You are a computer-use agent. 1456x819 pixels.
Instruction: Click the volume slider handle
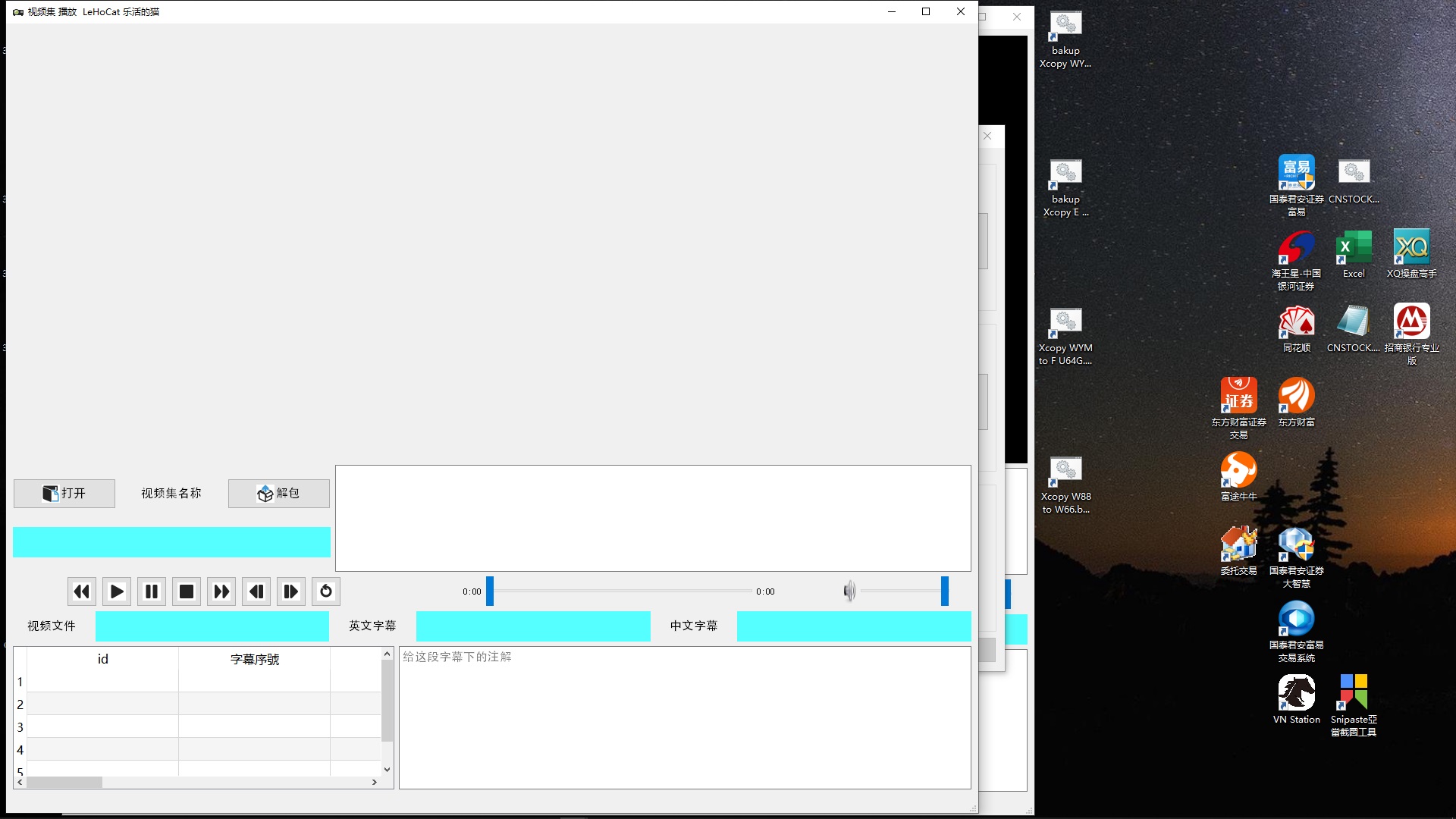pyautogui.click(x=945, y=591)
